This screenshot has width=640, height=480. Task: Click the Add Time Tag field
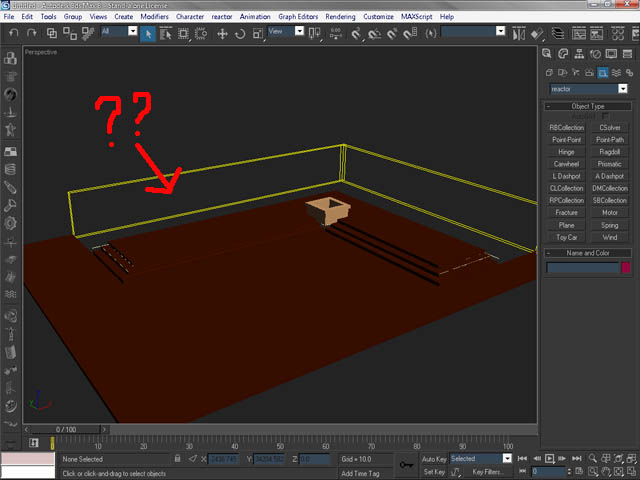[360, 473]
